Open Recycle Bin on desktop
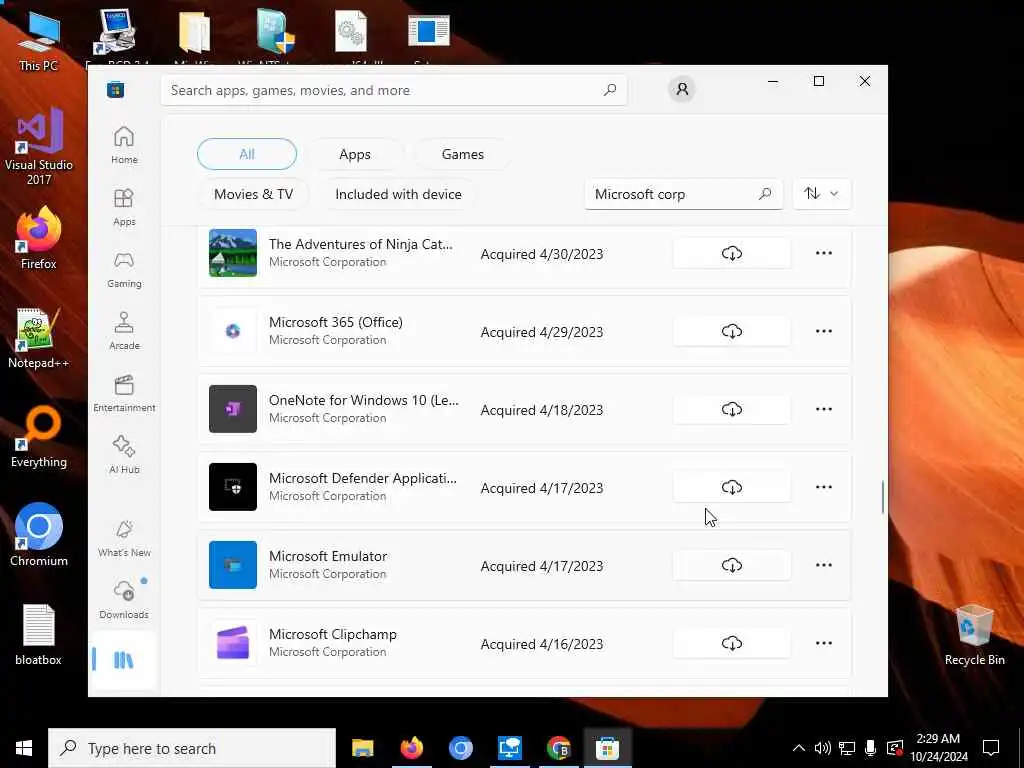This screenshot has height=768, width=1024. [x=974, y=635]
